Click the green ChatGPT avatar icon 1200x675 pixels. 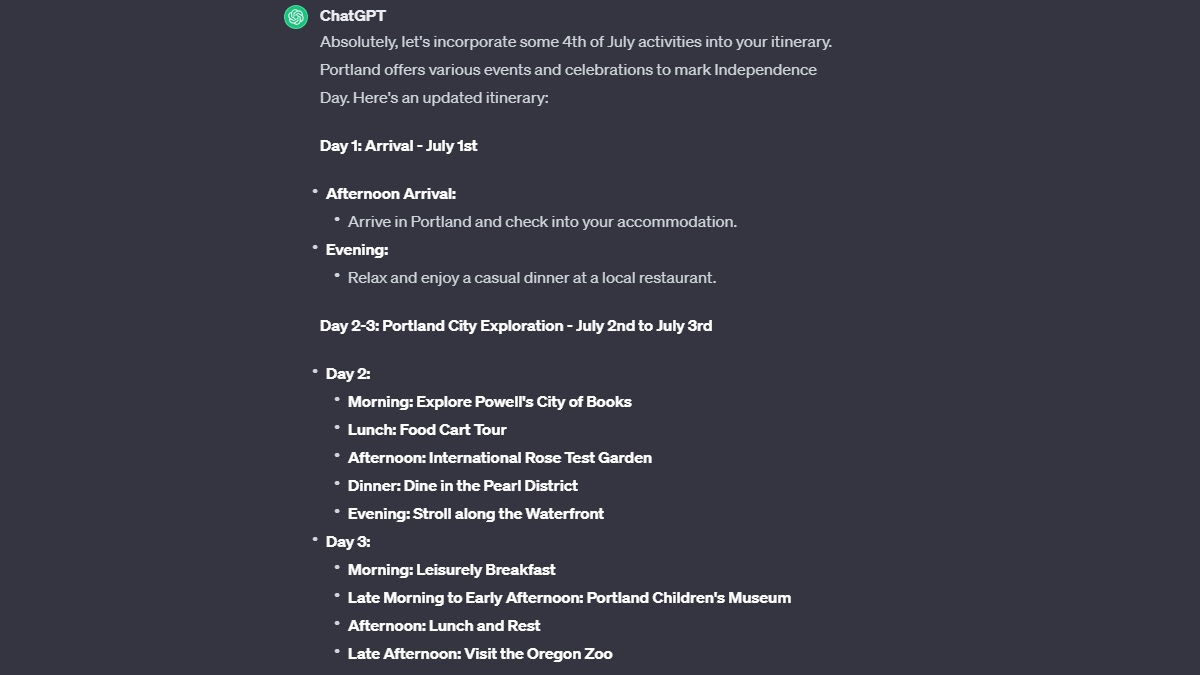point(296,17)
